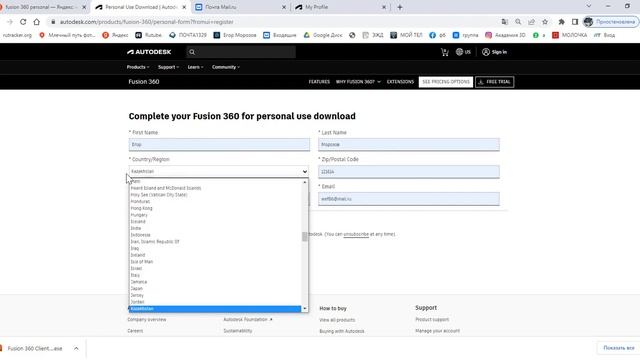Screen dimensions: 640x360
Task: Click the country list scroll down arrow
Action: click(304, 309)
